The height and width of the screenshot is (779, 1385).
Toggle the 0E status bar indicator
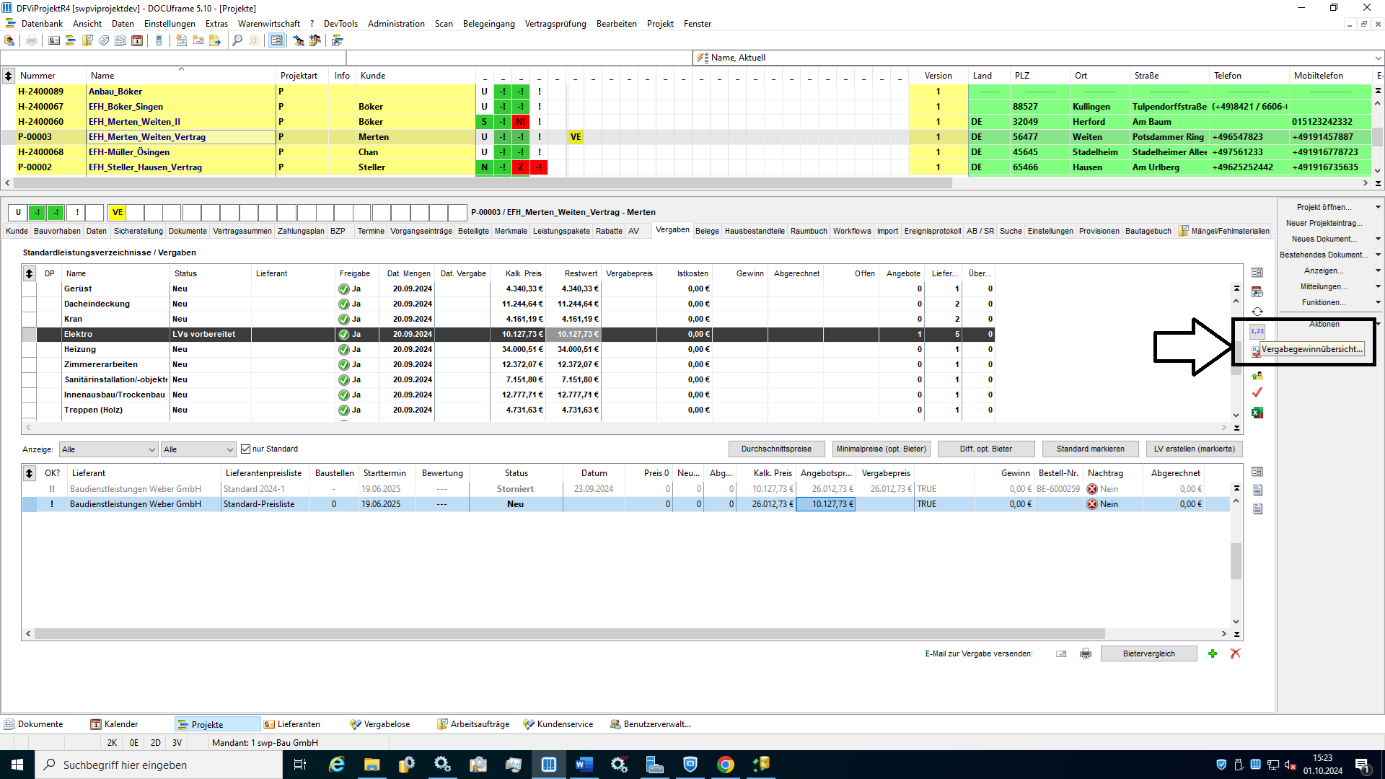click(134, 743)
